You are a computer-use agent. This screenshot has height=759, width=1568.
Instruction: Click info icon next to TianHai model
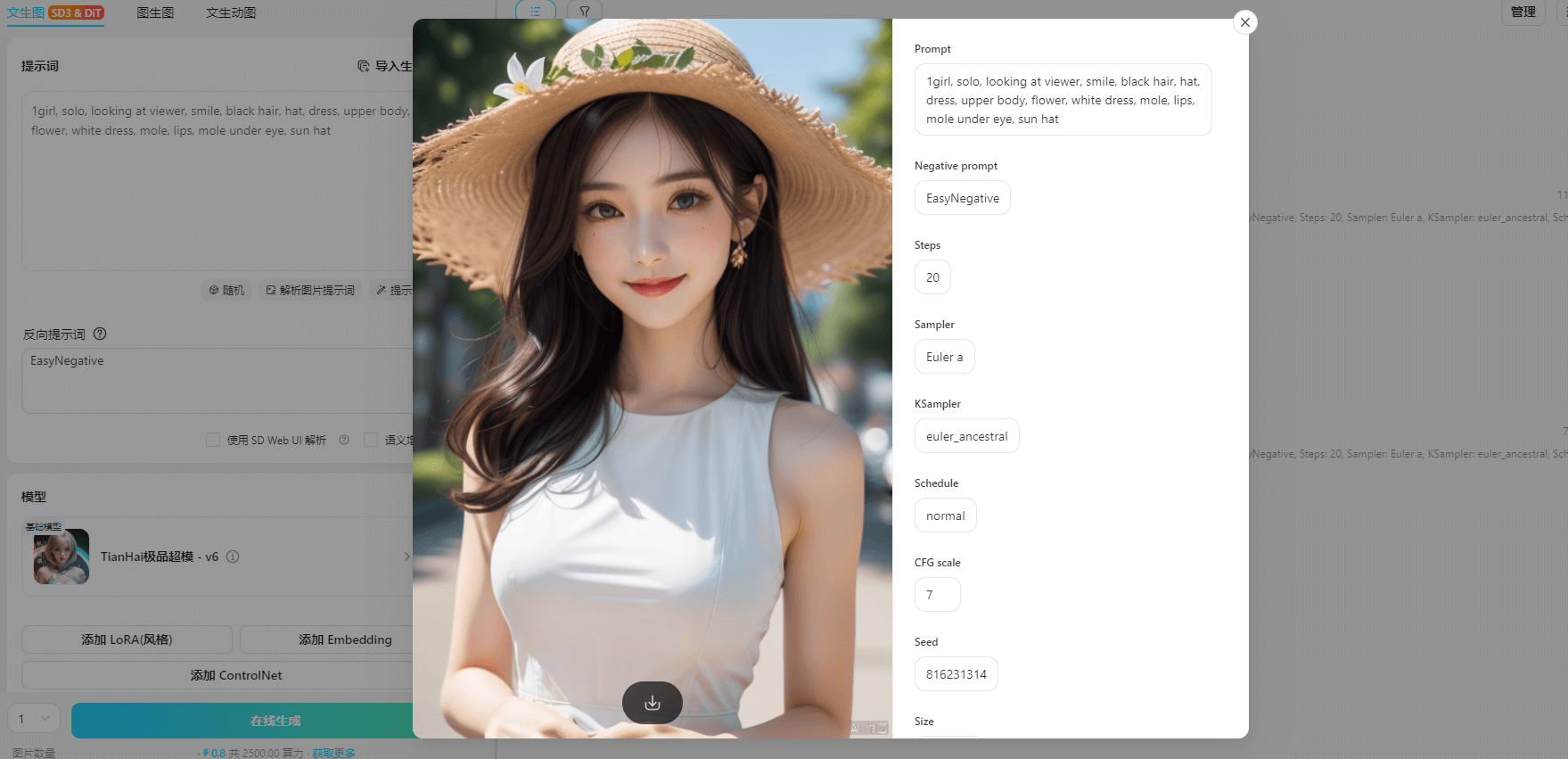click(x=233, y=557)
